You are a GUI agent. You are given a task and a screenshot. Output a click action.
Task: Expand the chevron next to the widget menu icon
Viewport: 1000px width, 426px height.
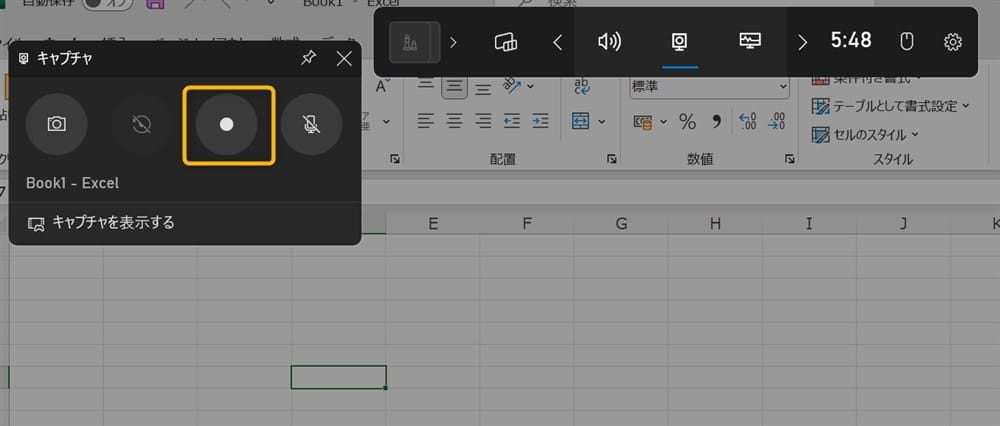[453, 43]
